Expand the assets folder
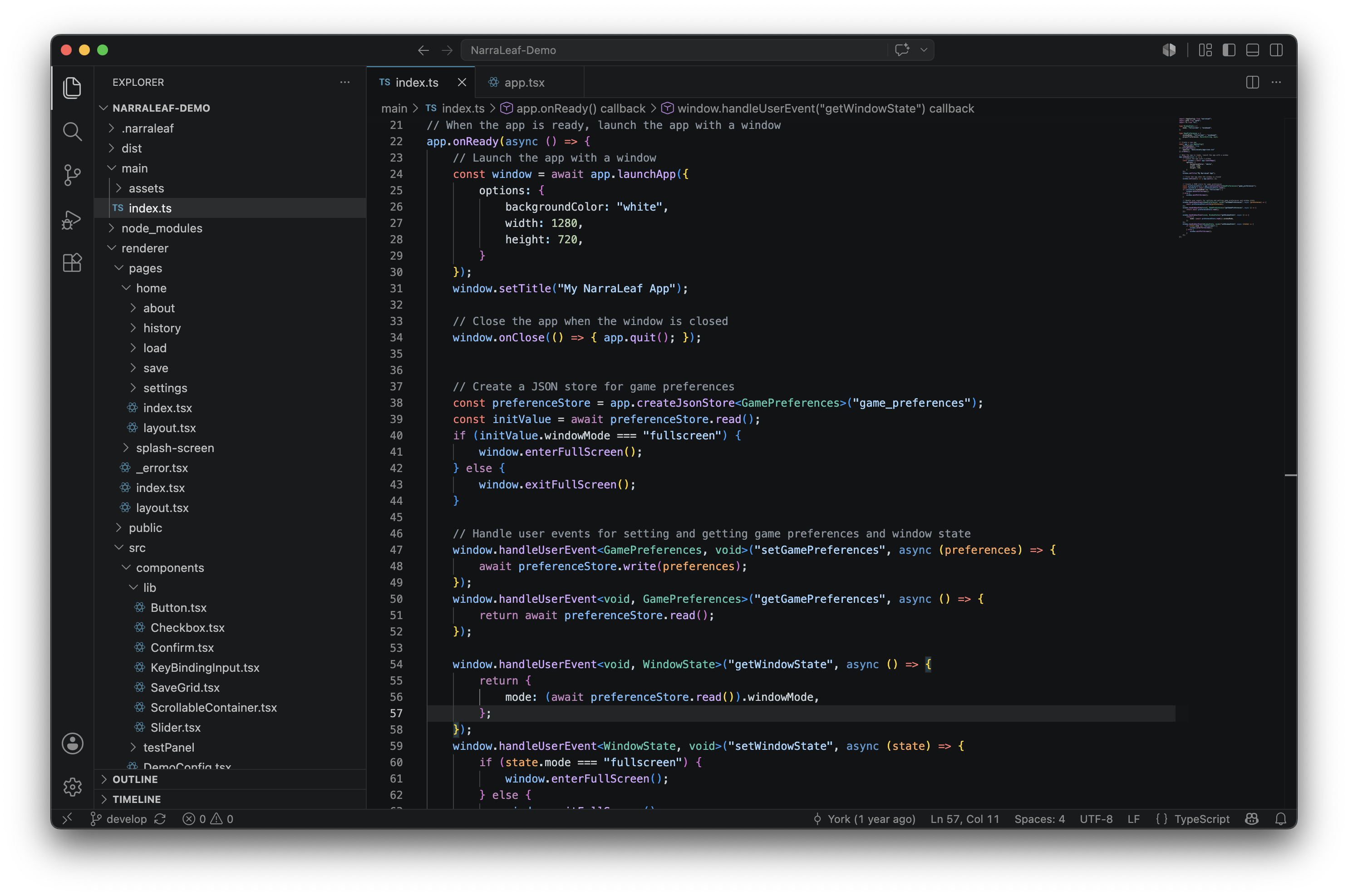Image resolution: width=1348 pixels, height=896 pixels. click(x=230, y=188)
